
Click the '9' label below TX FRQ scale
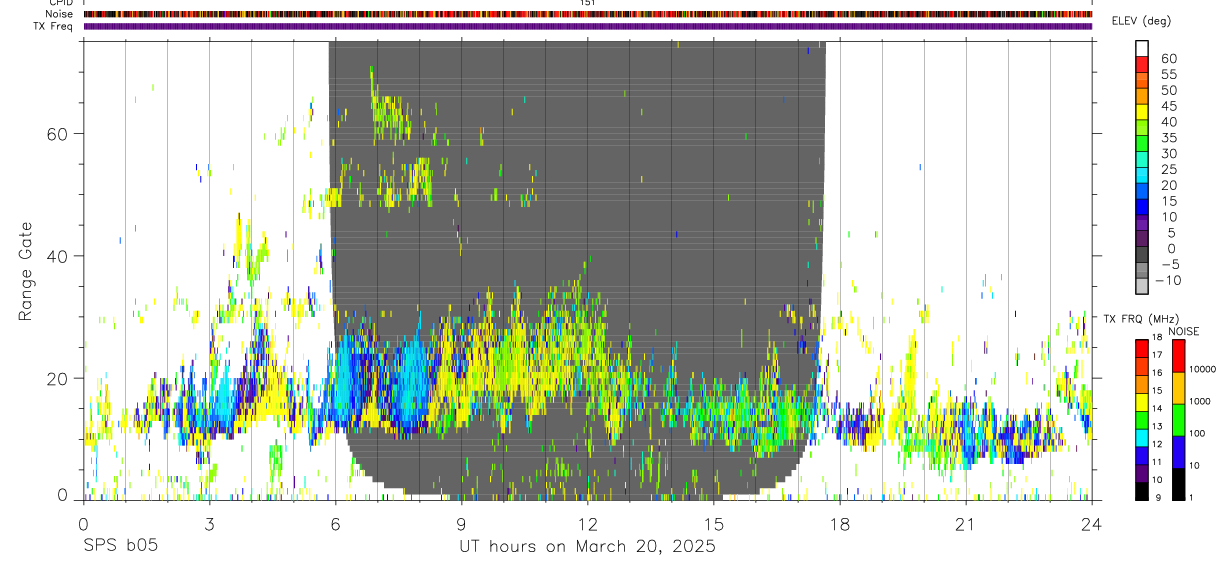click(x=1158, y=497)
